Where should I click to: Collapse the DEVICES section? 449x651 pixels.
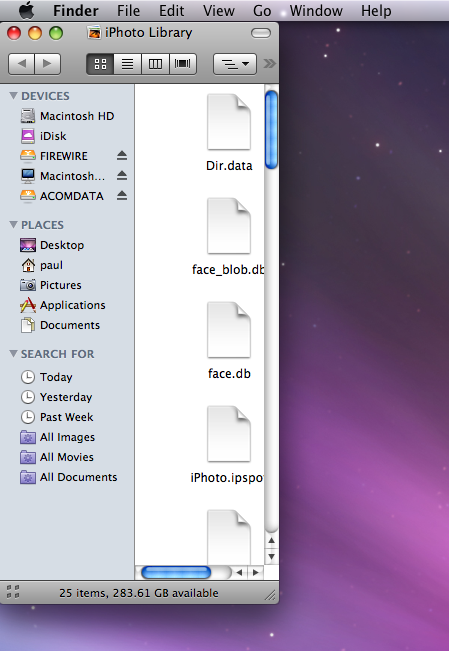pos(13,96)
